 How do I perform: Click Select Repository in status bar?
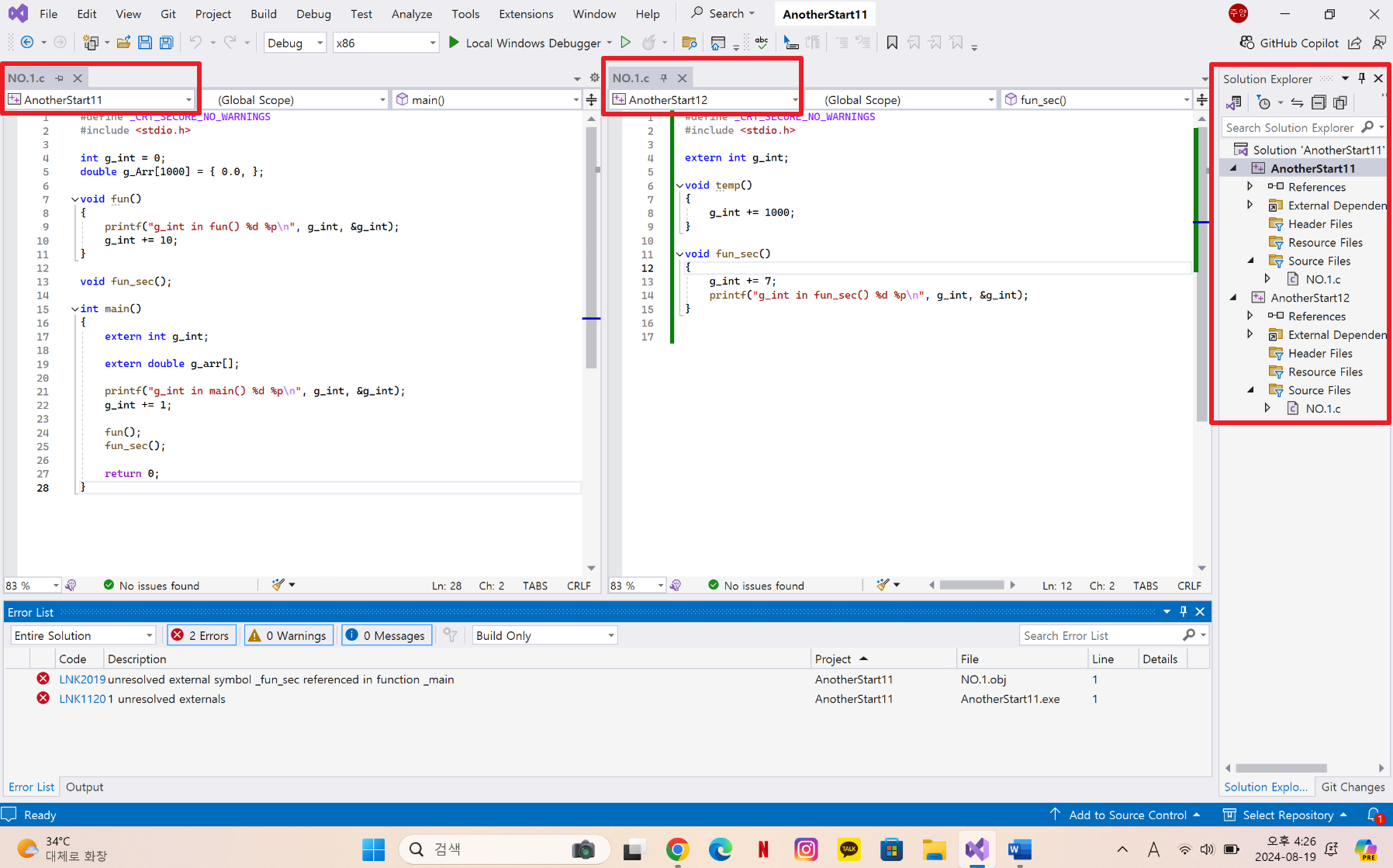(1285, 814)
